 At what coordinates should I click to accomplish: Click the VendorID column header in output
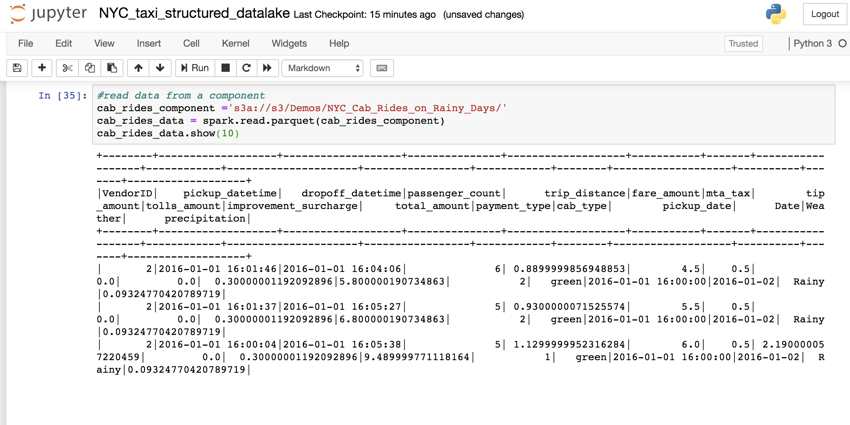[x=127, y=194]
